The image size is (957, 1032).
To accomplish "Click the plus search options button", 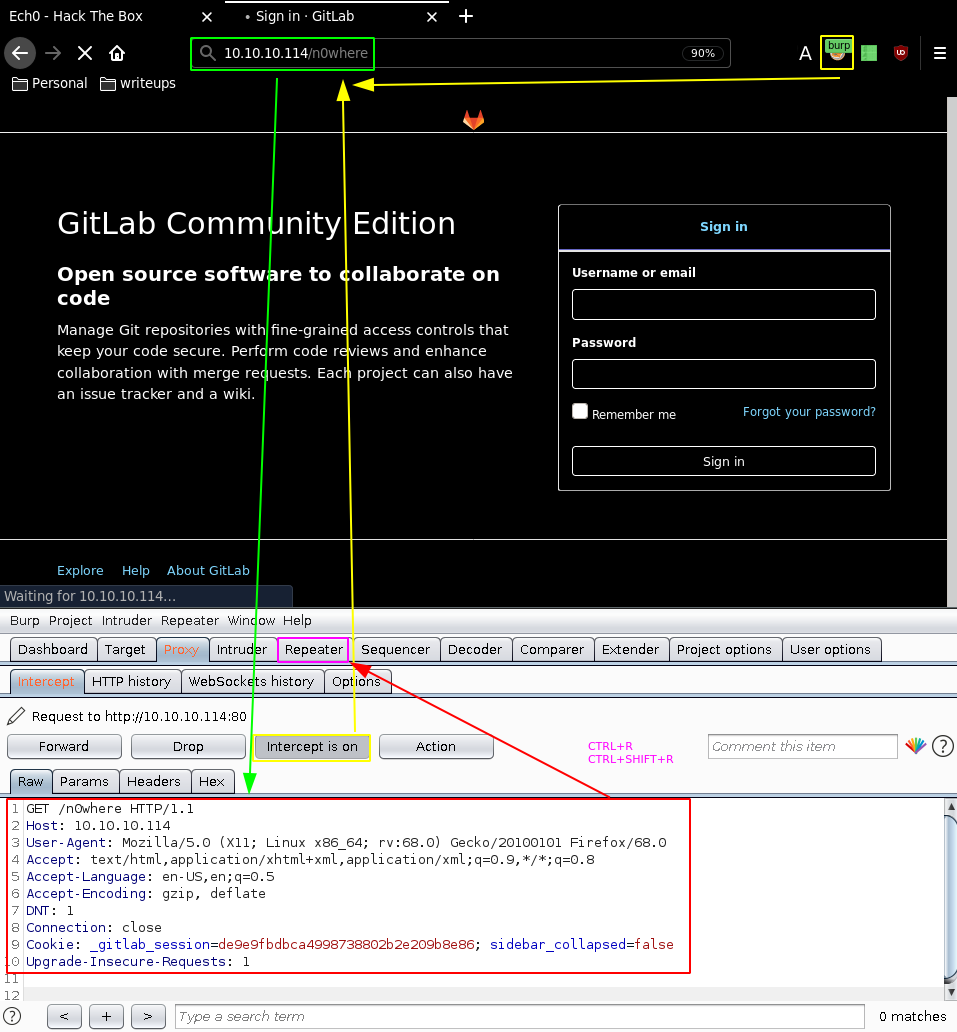I will 106,1016.
